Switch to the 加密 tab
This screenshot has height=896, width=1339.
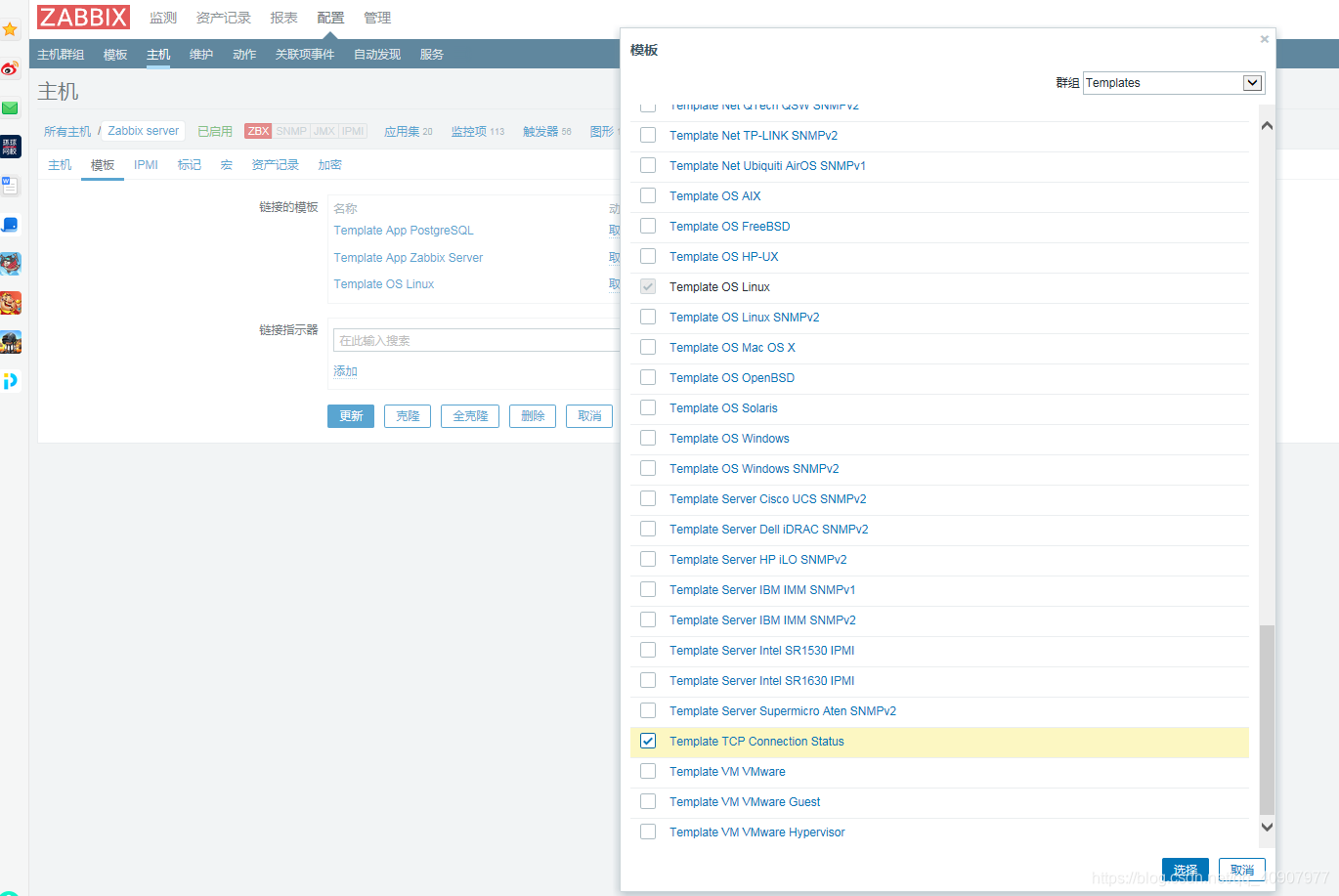pos(330,165)
